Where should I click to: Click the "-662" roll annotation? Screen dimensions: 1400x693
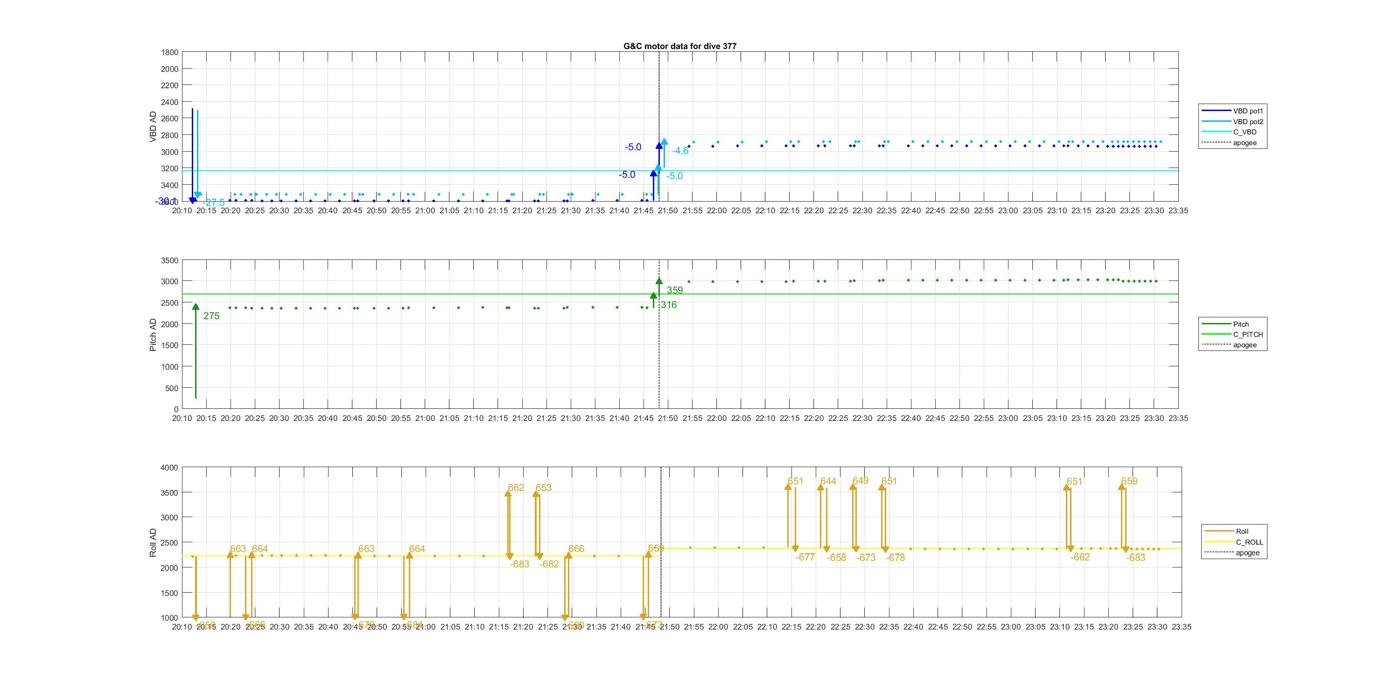(x=1080, y=558)
